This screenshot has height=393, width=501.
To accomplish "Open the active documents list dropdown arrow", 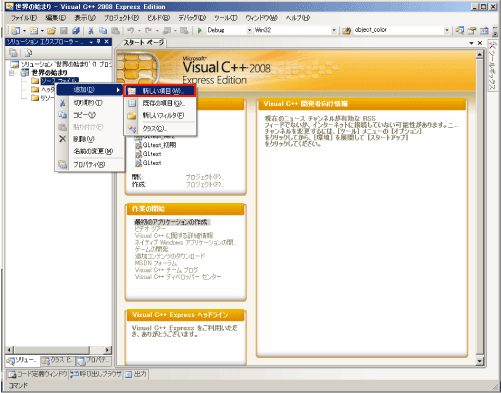I will (471, 43).
